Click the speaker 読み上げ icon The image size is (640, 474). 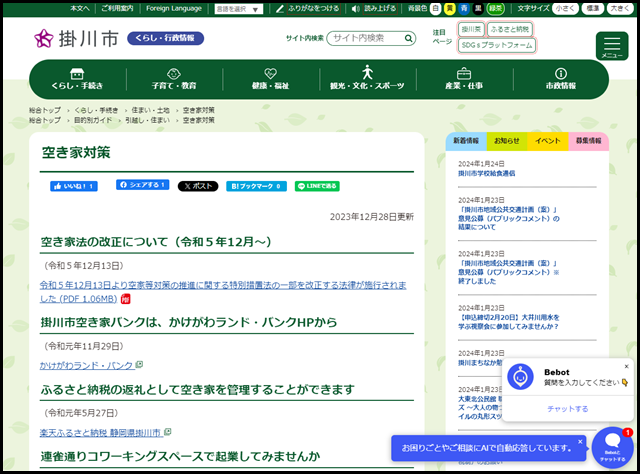click(x=356, y=9)
